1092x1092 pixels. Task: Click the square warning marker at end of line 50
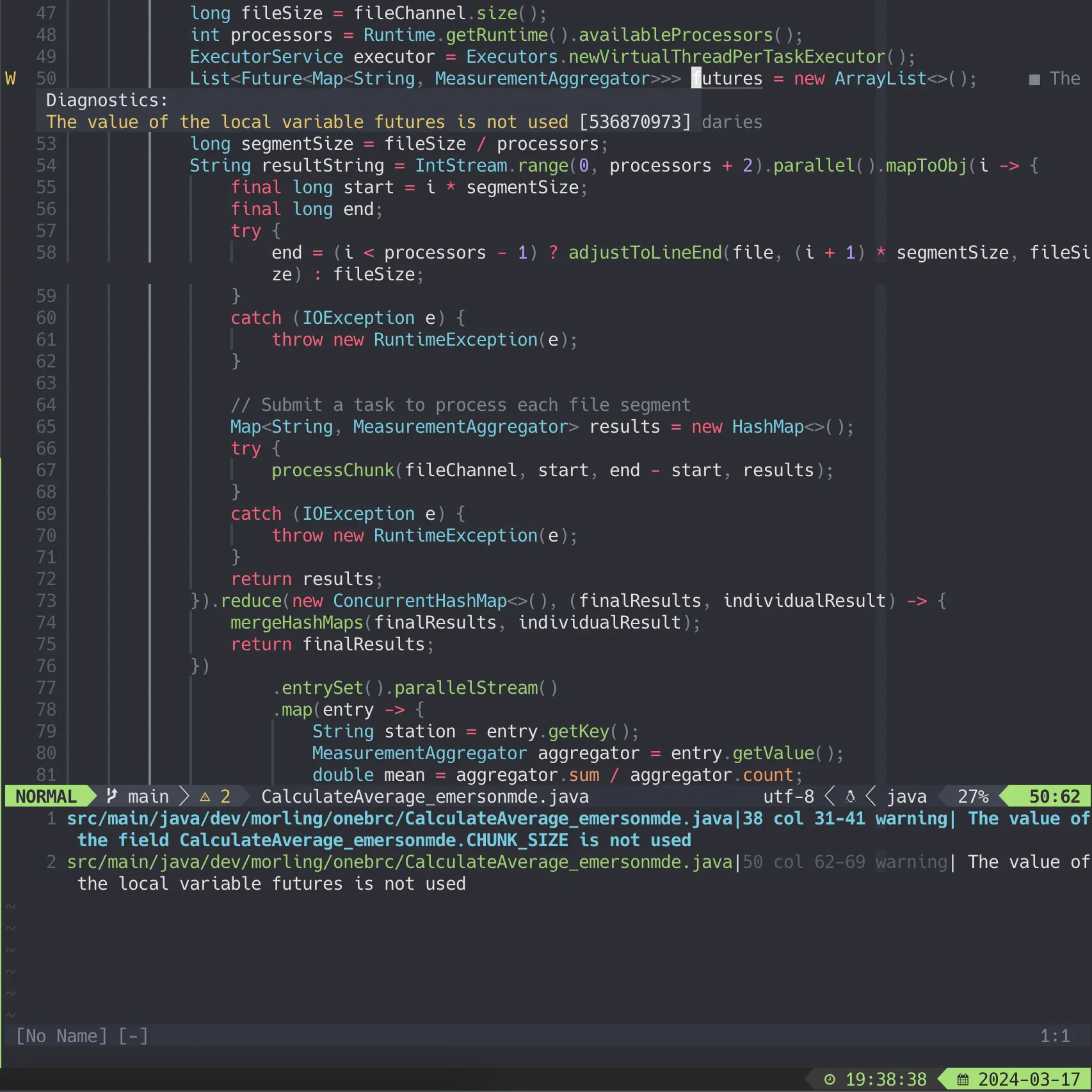tap(1034, 78)
